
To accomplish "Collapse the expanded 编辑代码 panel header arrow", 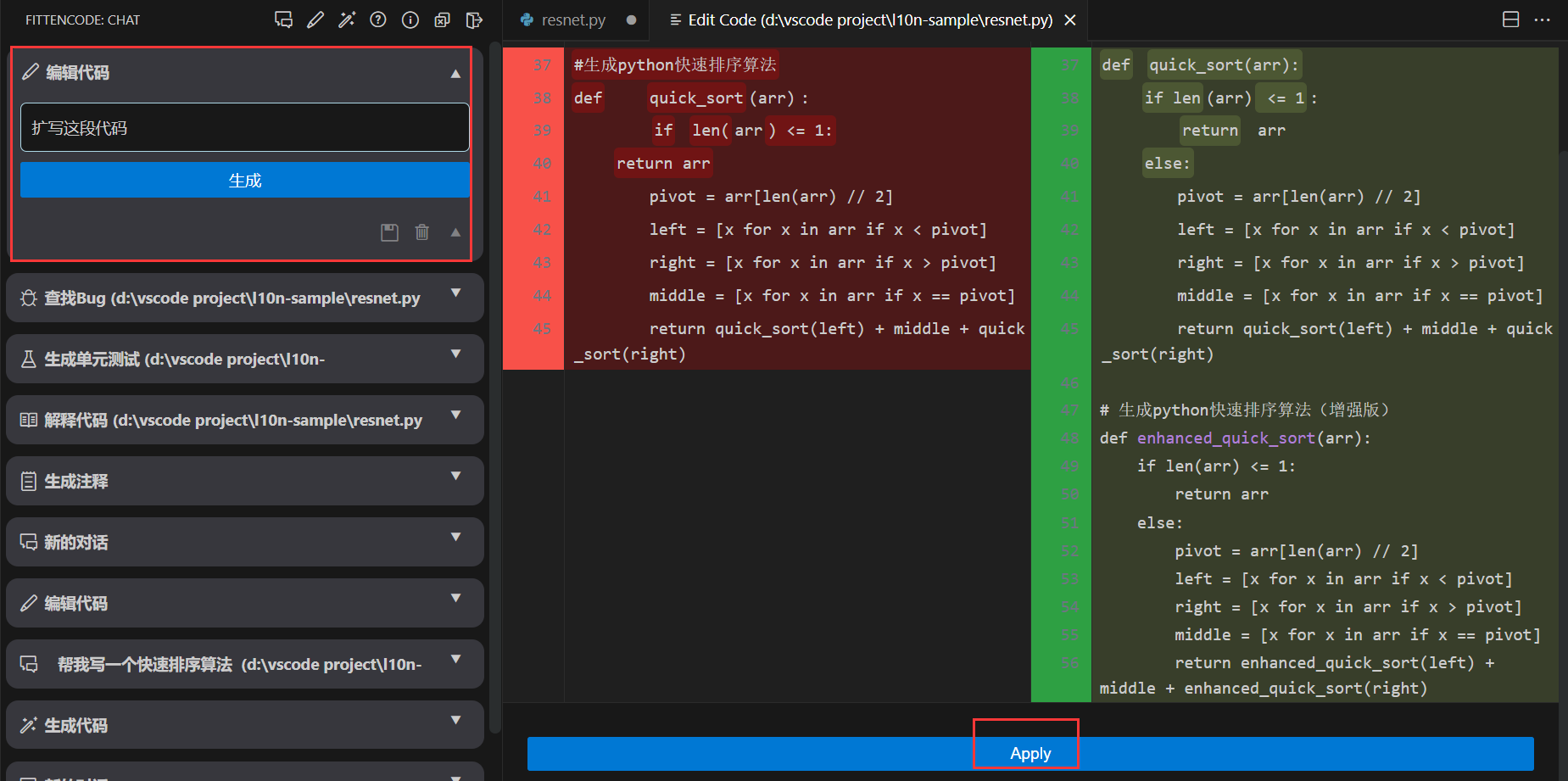I will [455, 74].
